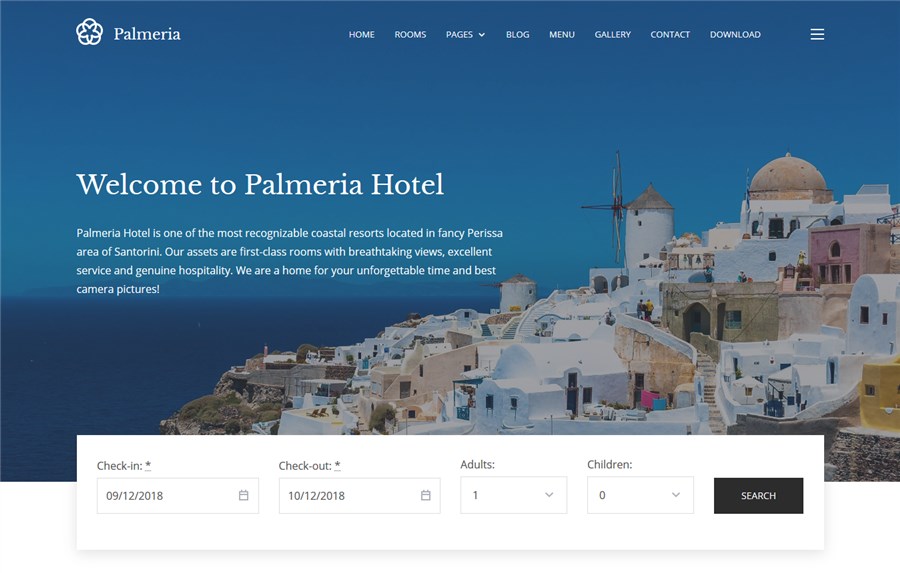Open the hamburger menu icon
The height and width of the screenshot is (573, 900).
(x=817, y=34)
